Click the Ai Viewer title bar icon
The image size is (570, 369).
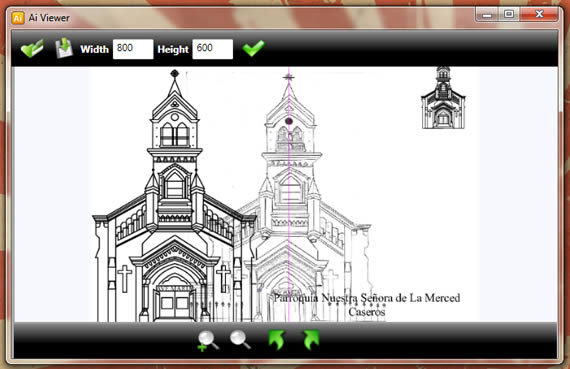tap(18, 18)
